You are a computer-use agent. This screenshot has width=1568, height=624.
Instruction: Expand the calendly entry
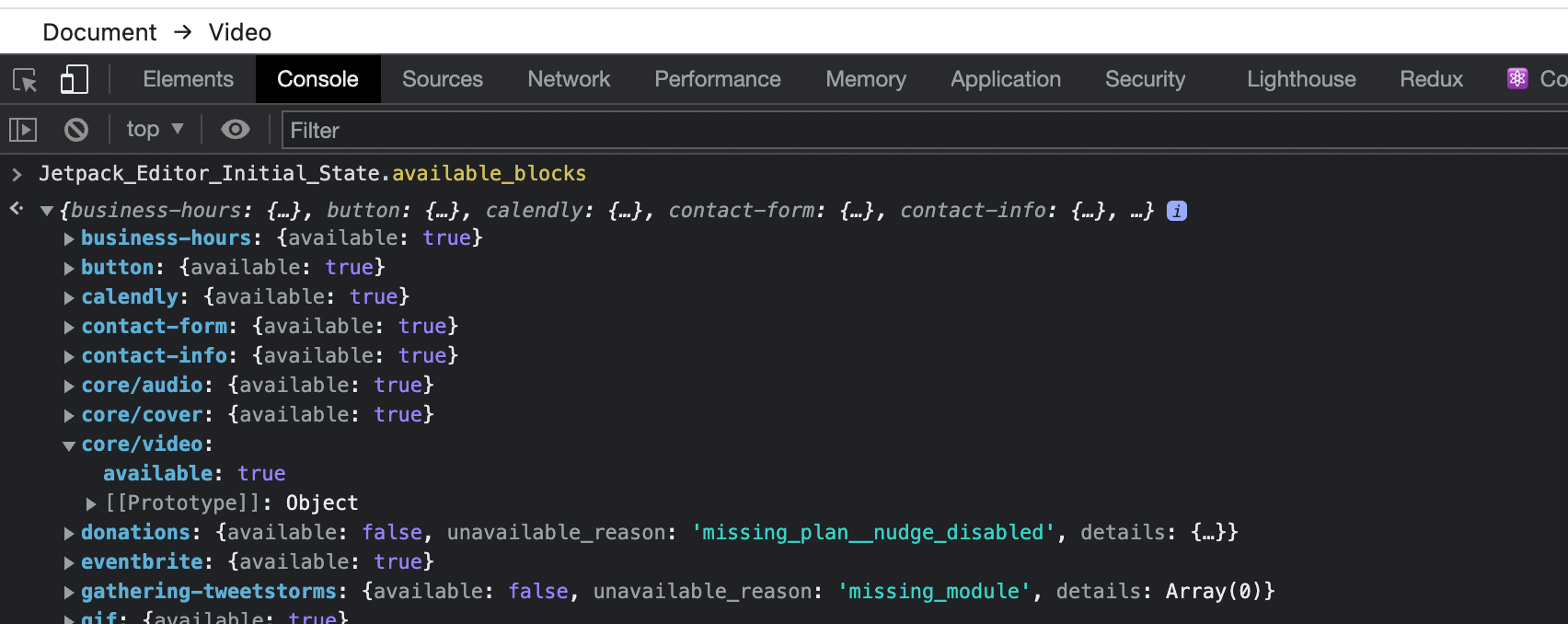pos(69,297)
